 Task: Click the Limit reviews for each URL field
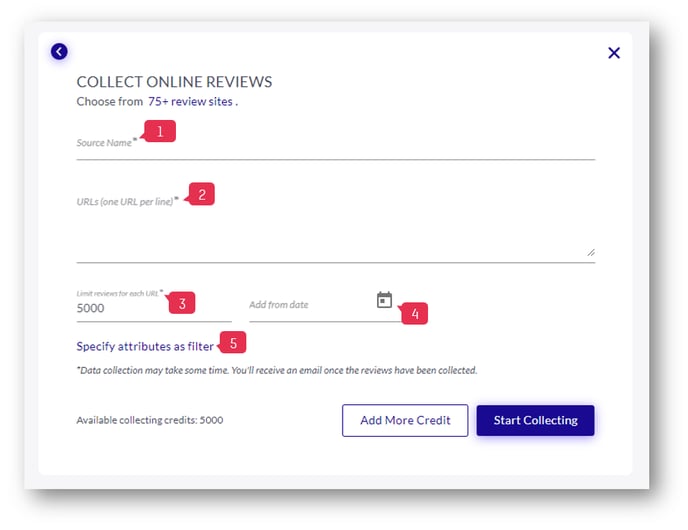[154, 308]
